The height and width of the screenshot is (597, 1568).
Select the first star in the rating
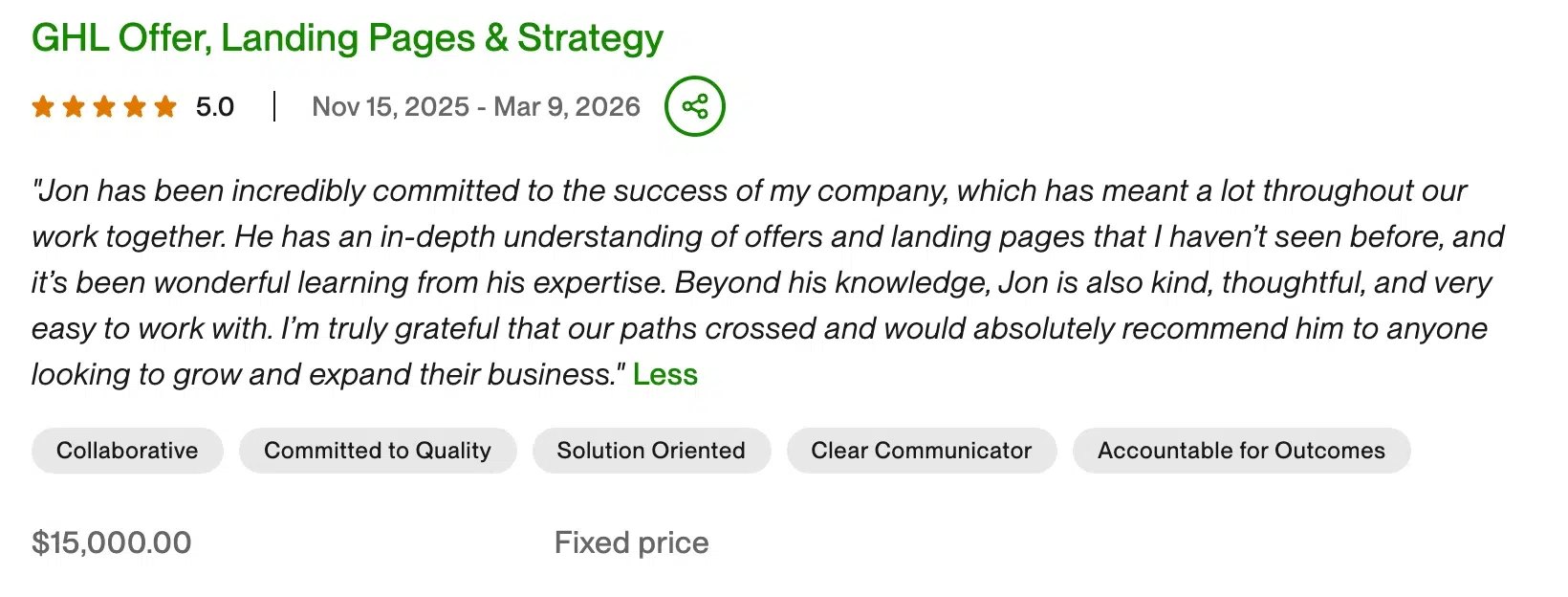(x=43, y=107)
